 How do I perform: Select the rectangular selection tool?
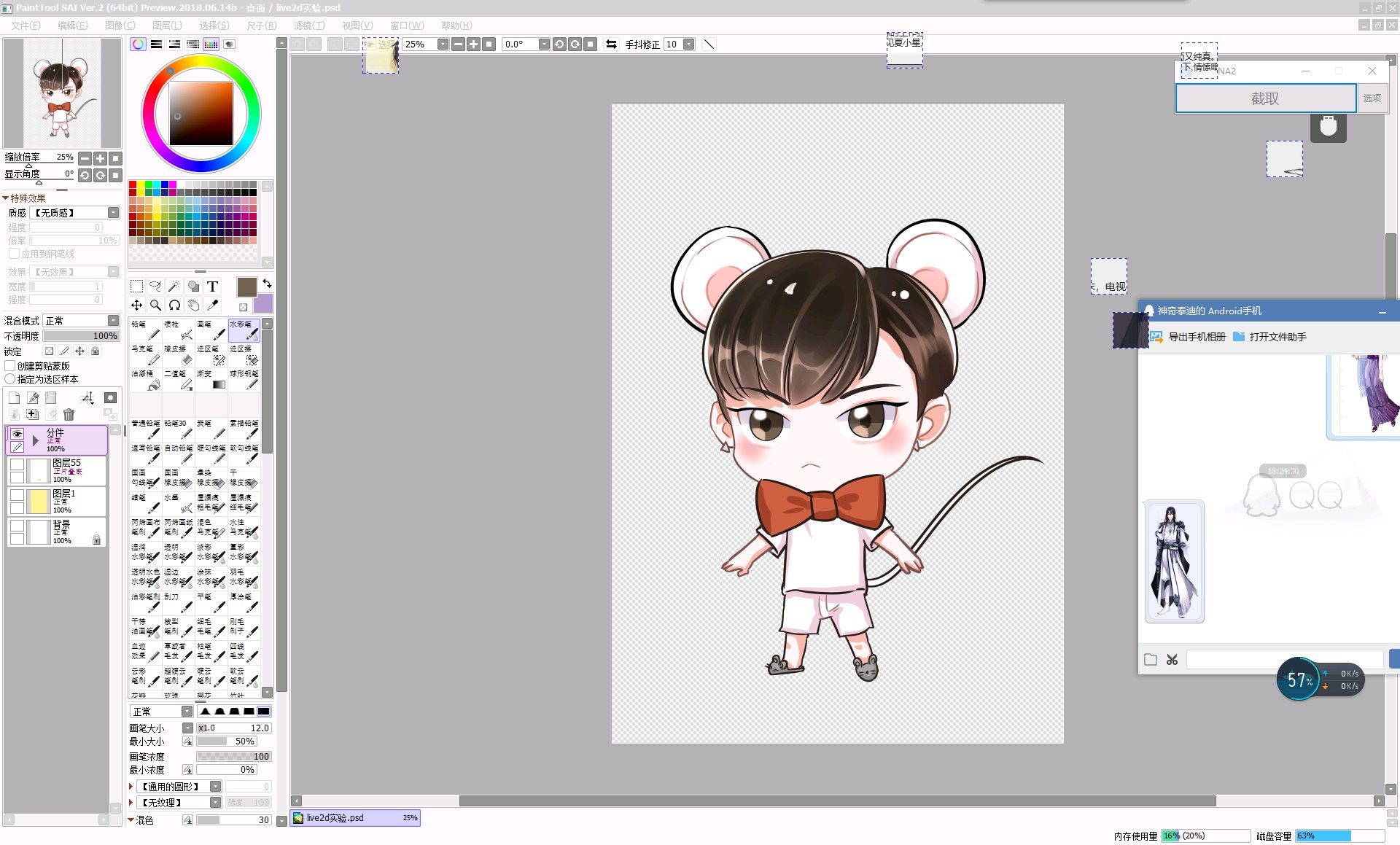pyautogui.click(x=136, y=286)
